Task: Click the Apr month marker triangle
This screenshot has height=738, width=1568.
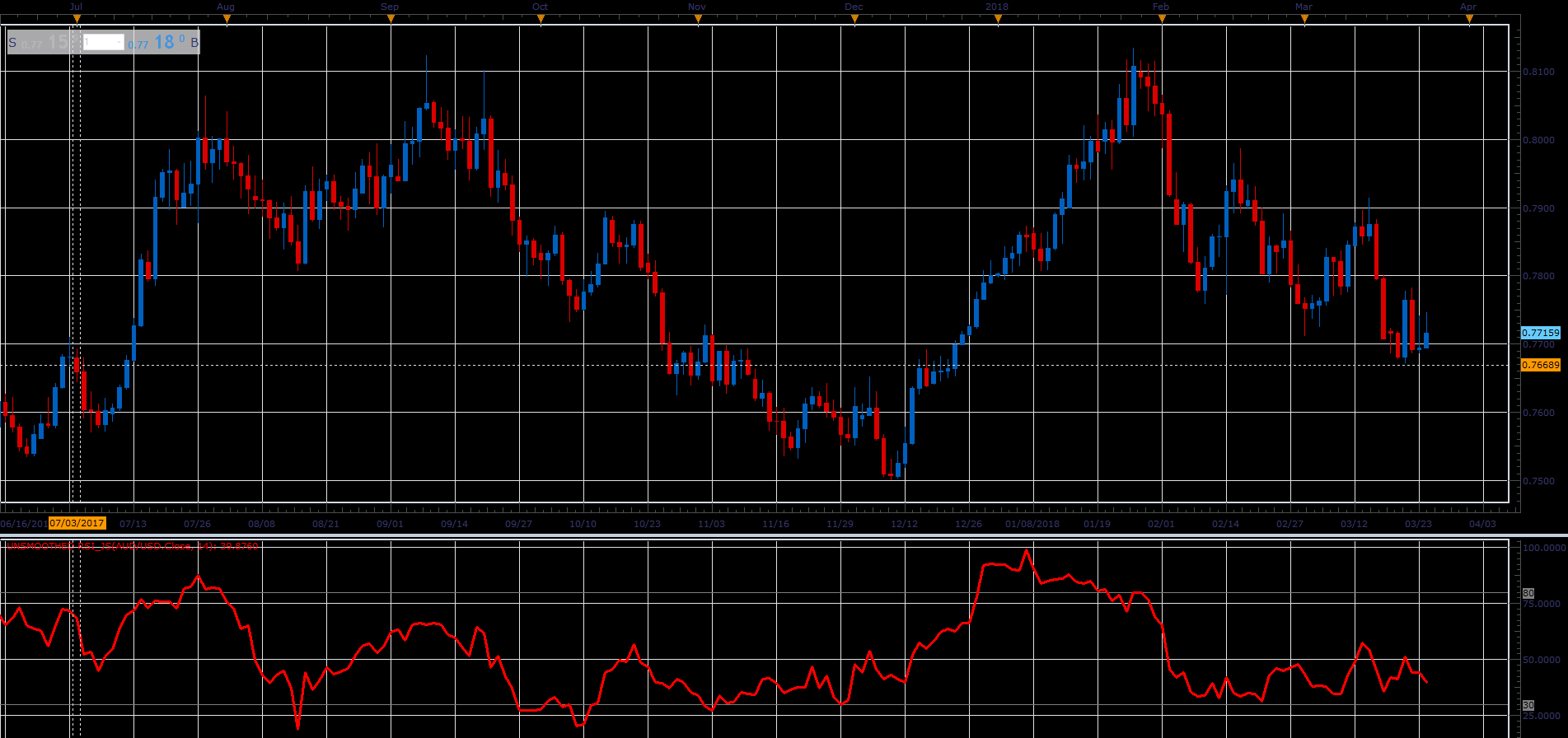Action: point(1469,20)
